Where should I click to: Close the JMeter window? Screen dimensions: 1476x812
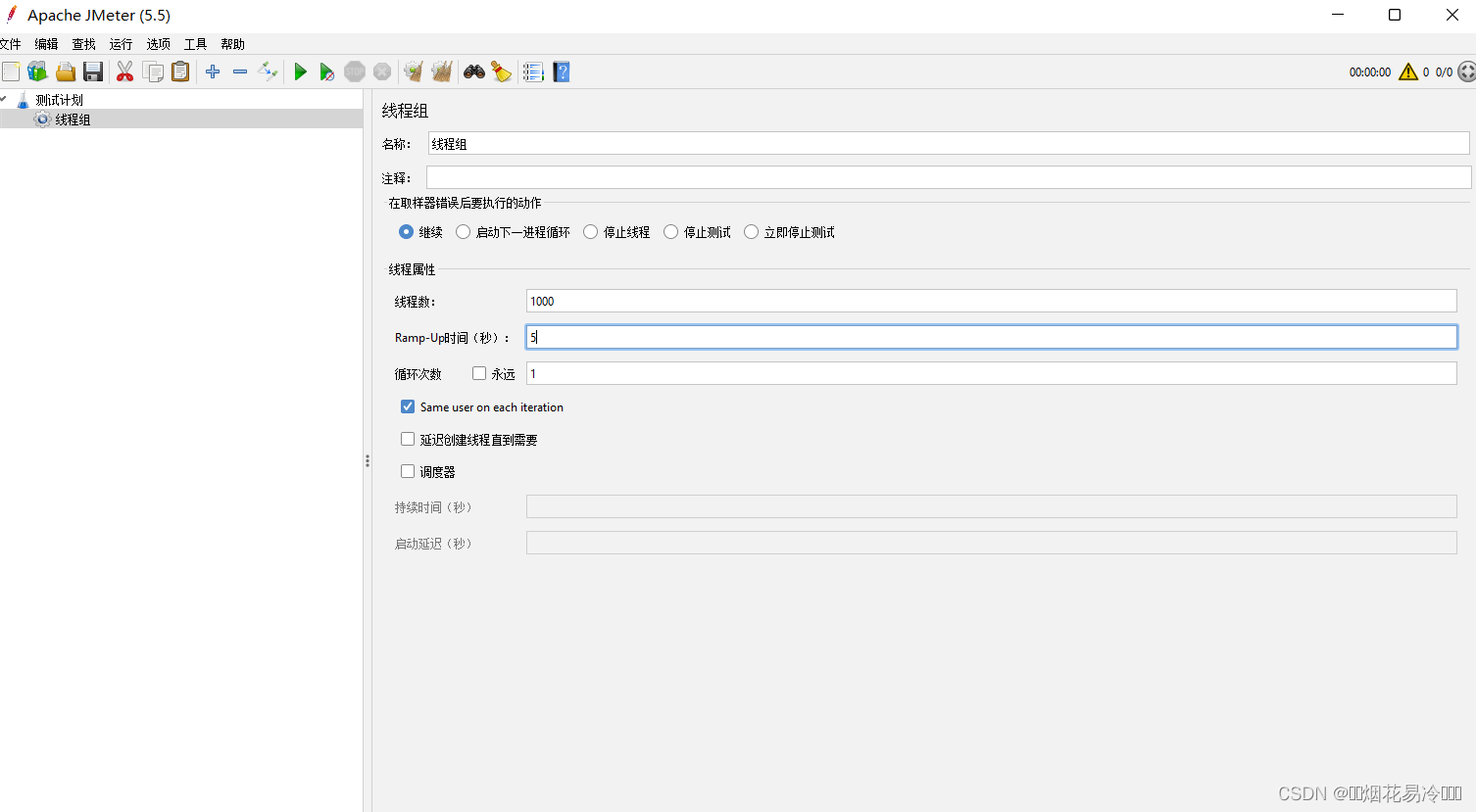pos(1452,15)
